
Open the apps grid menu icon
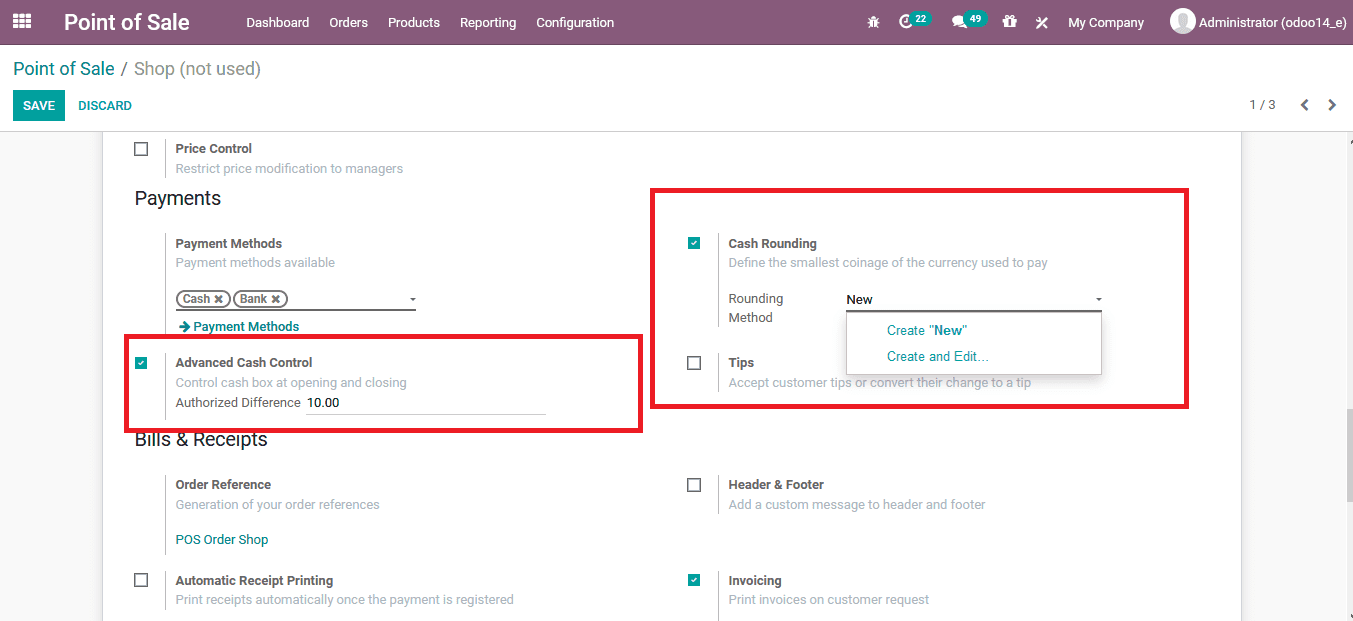coord(22,21)
